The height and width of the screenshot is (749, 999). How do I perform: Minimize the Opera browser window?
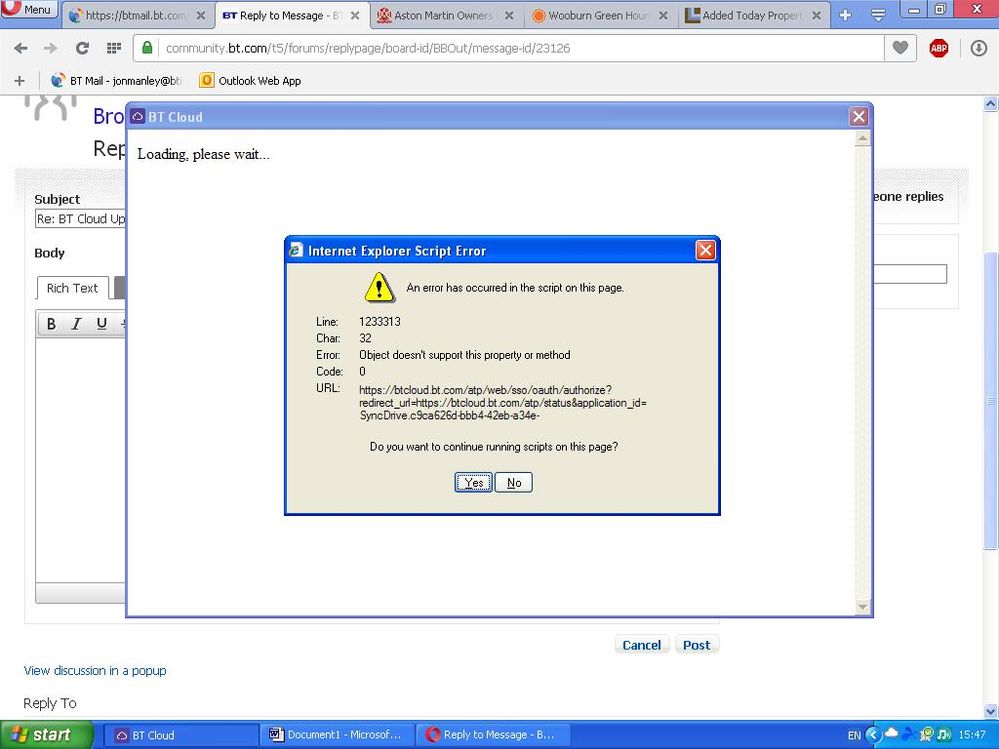point(914,10)
